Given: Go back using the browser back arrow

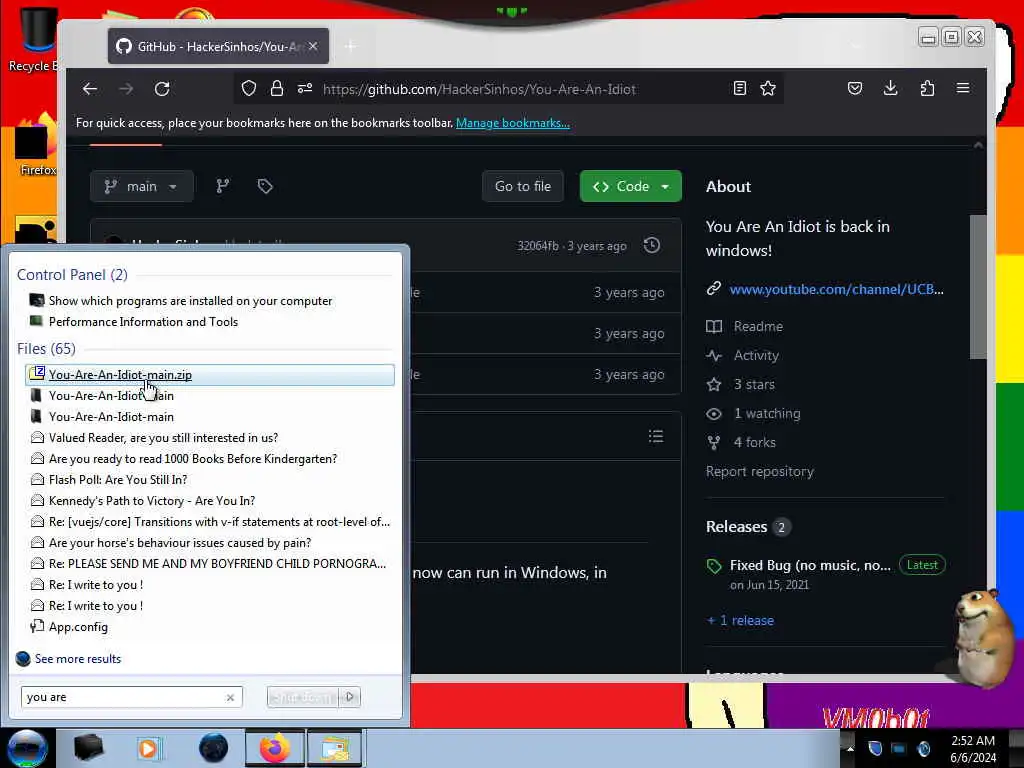Looking at the screenshot, I should [x=90, y=89].
